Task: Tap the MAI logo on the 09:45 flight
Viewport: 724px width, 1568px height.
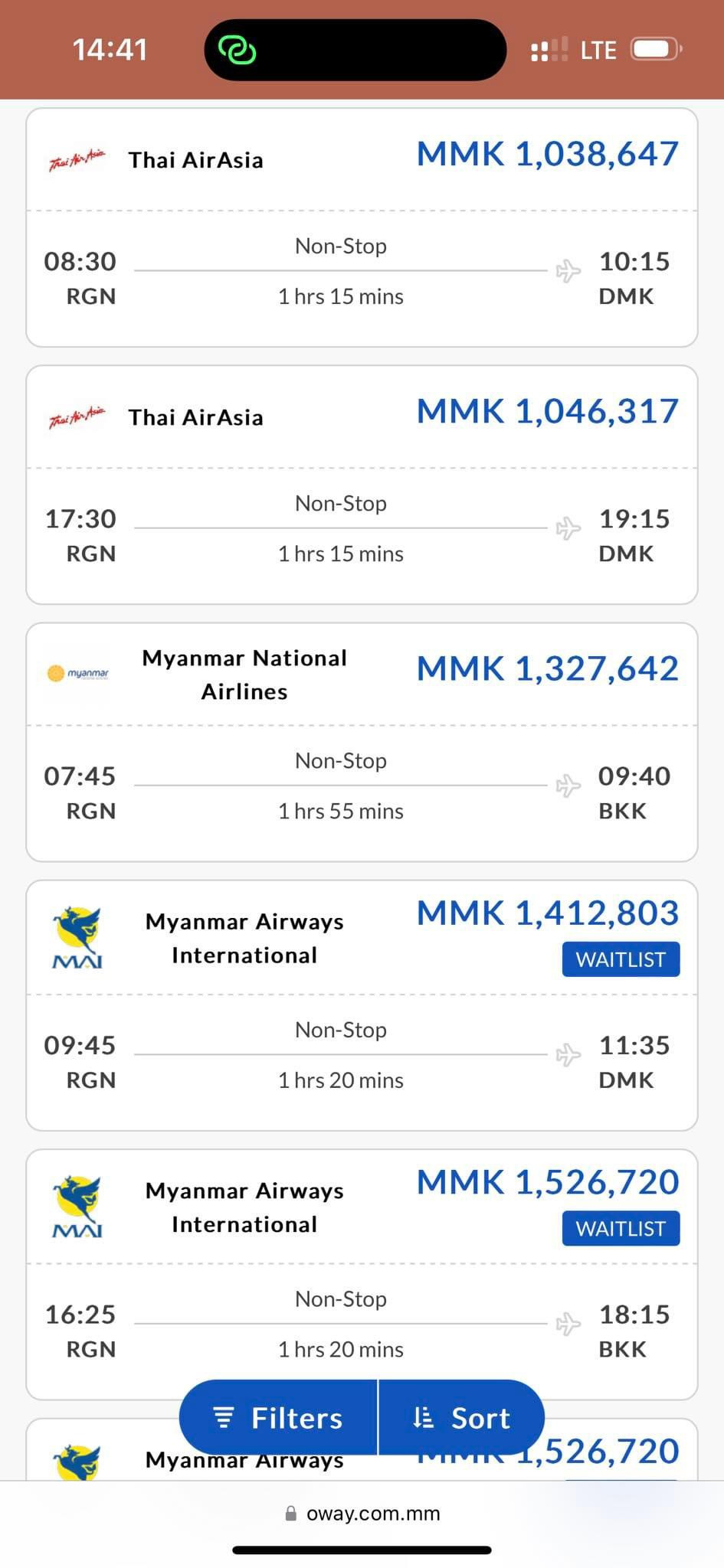Action: click(x=77, y=937)
